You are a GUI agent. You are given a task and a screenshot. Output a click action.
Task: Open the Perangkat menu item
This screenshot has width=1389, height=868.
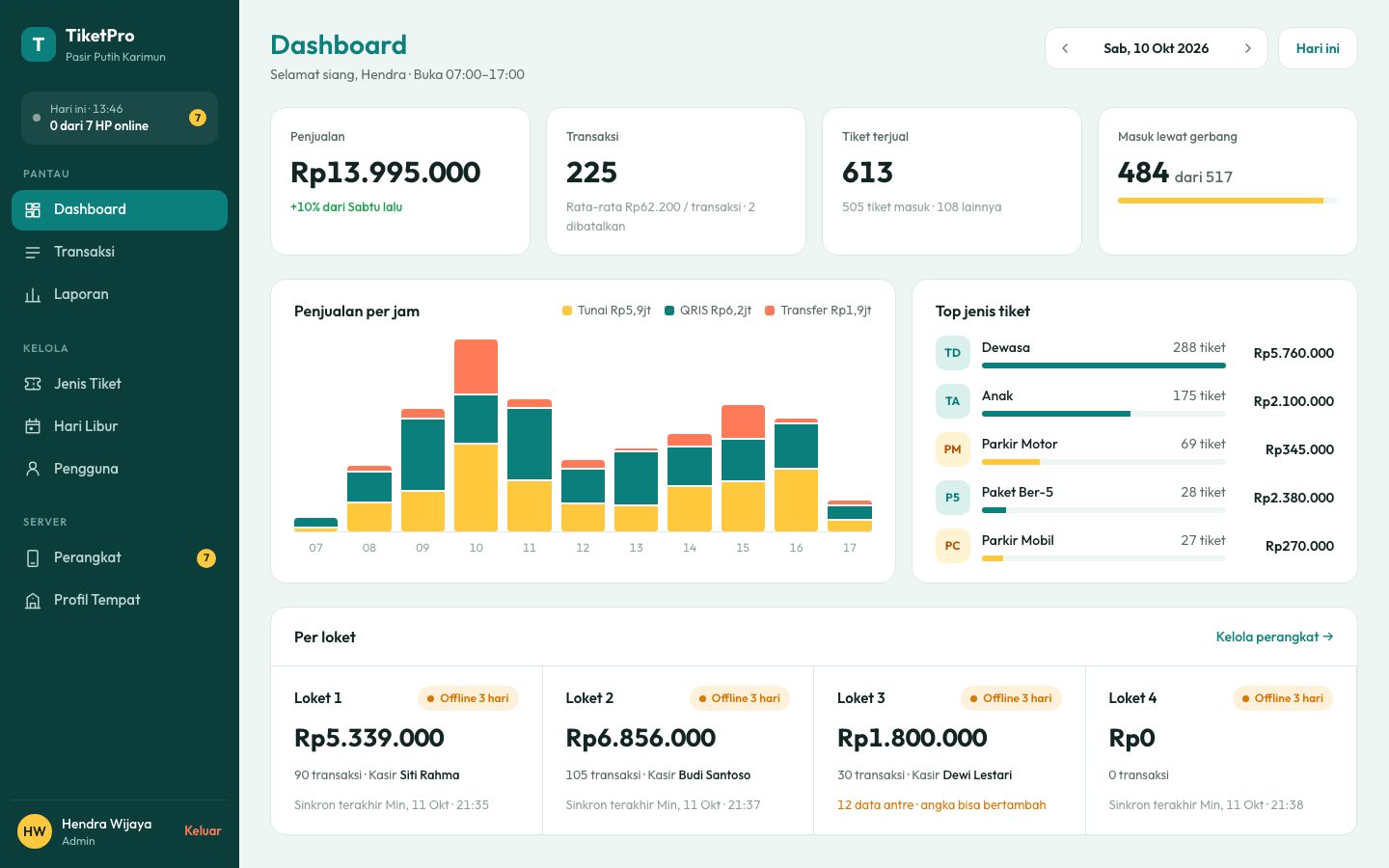click(120, 558)
